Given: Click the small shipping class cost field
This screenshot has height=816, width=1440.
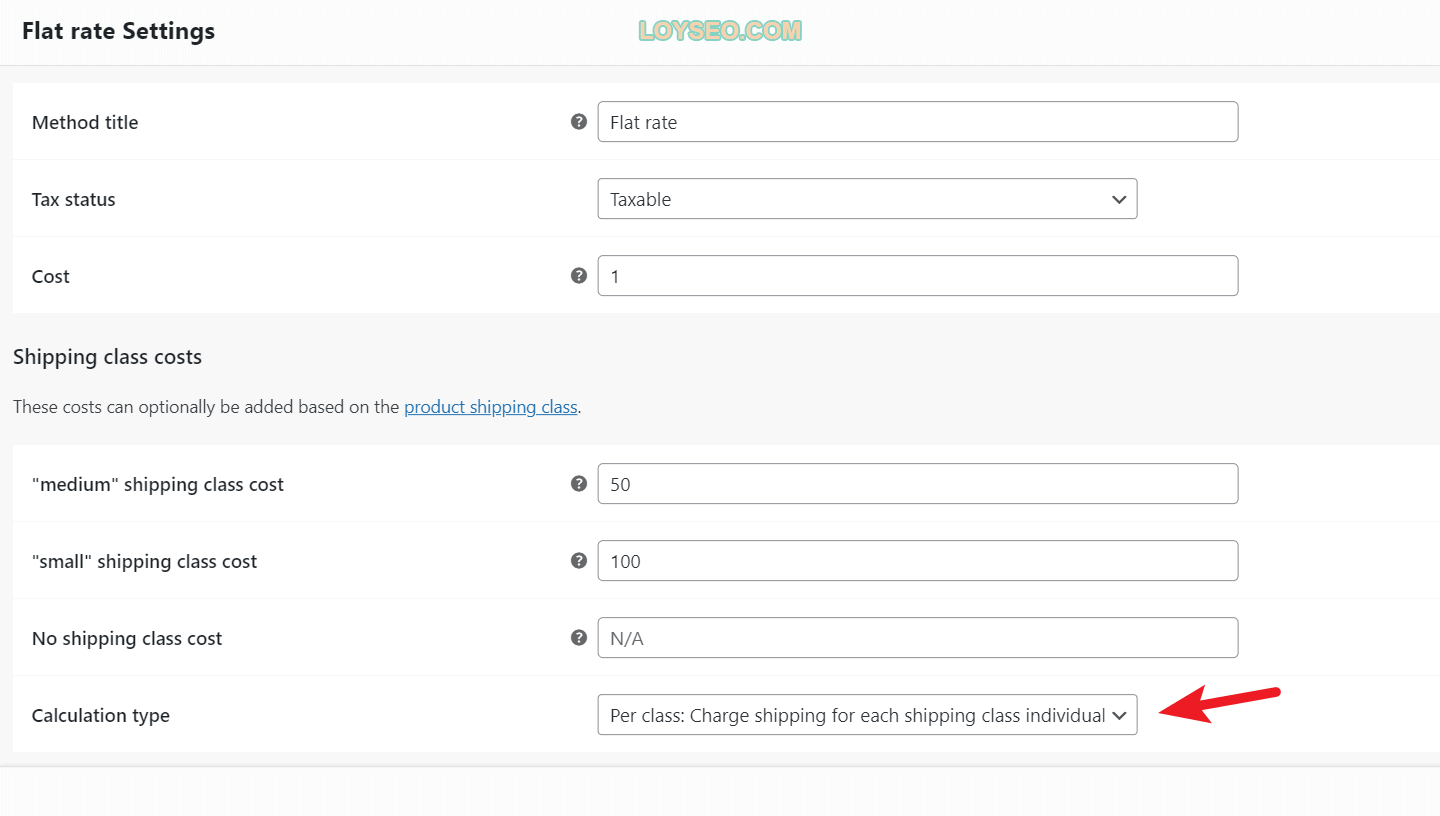Looking at the screenshot, I should tap(918, 561).
